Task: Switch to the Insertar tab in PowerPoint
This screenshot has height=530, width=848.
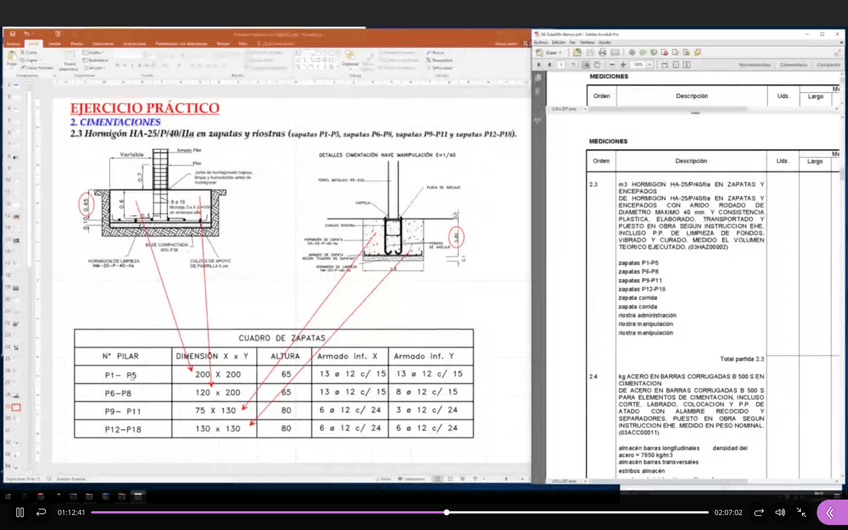Action: (x=55, y=43)
